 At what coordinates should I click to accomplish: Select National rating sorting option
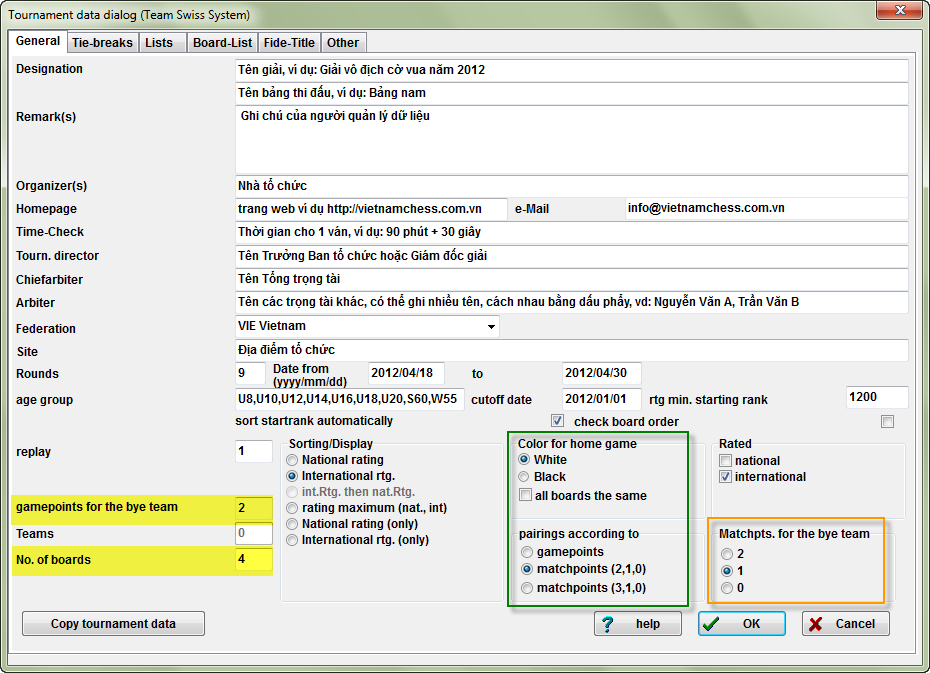292,460
